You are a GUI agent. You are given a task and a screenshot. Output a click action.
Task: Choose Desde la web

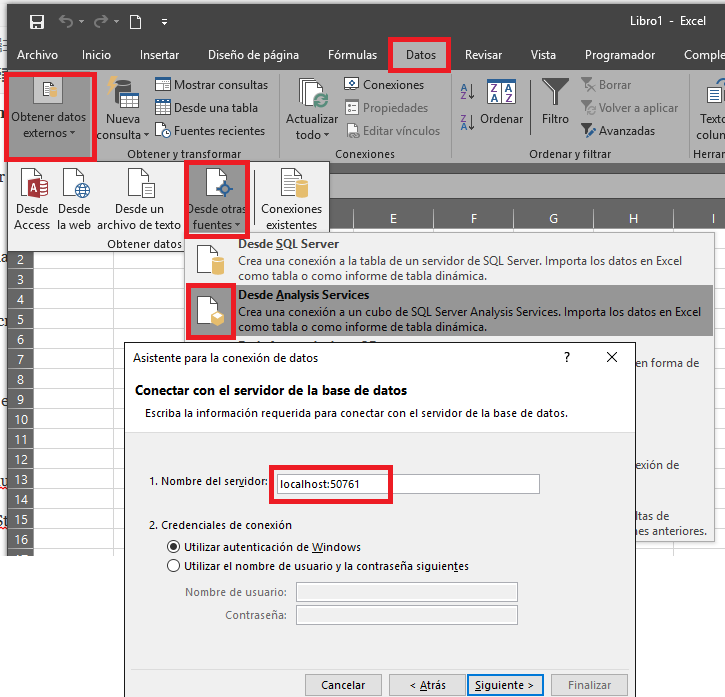click(x=74, y=199)
